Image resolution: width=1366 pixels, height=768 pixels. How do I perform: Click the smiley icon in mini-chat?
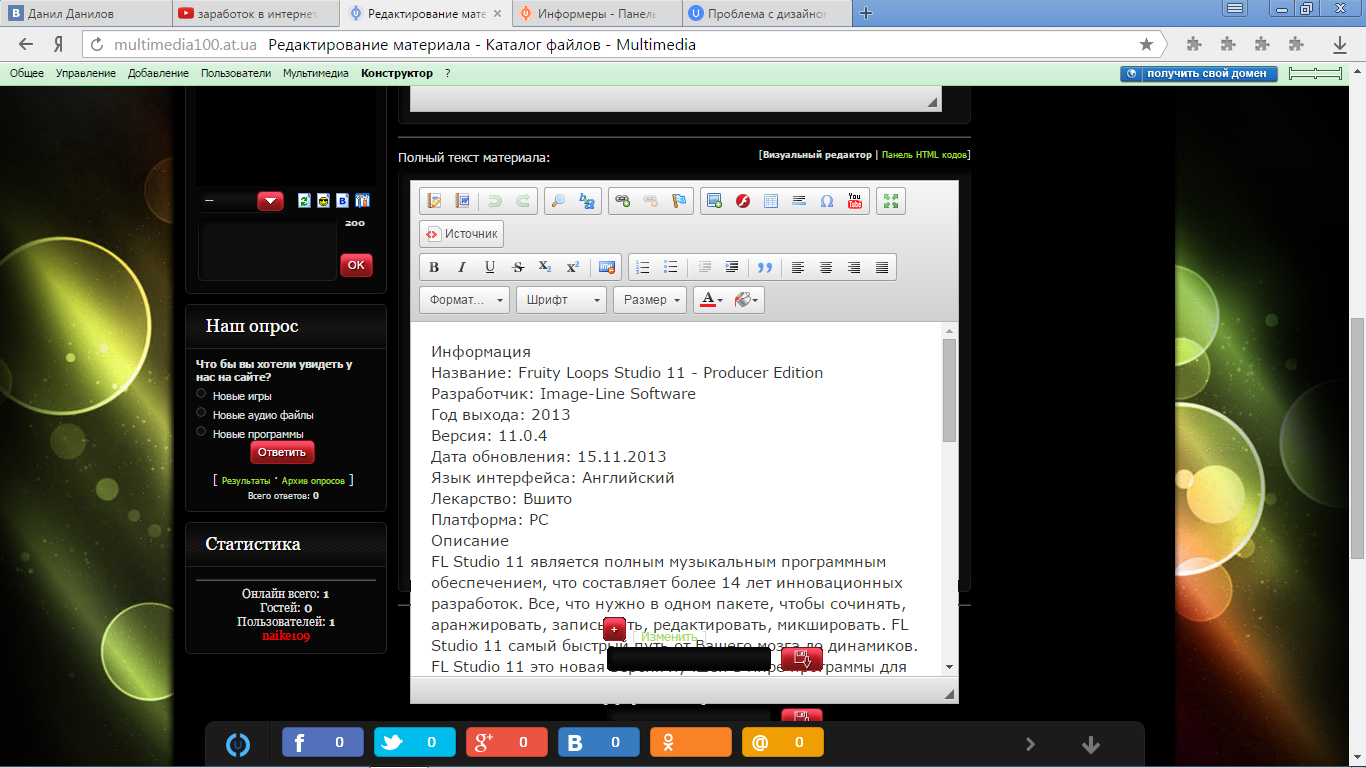[x=323, y=201]
